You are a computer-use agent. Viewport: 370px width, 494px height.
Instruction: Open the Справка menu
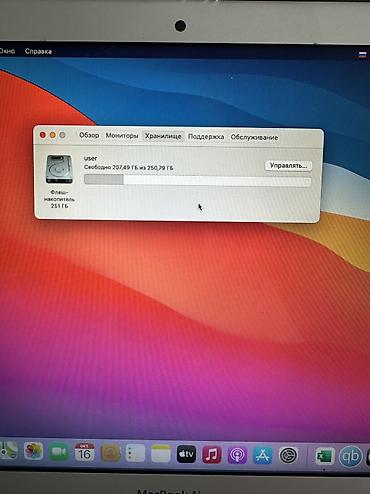[x=38, y=51]
